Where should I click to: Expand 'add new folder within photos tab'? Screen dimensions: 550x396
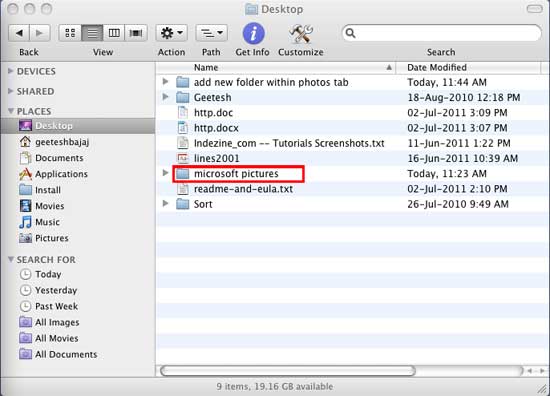165,82
